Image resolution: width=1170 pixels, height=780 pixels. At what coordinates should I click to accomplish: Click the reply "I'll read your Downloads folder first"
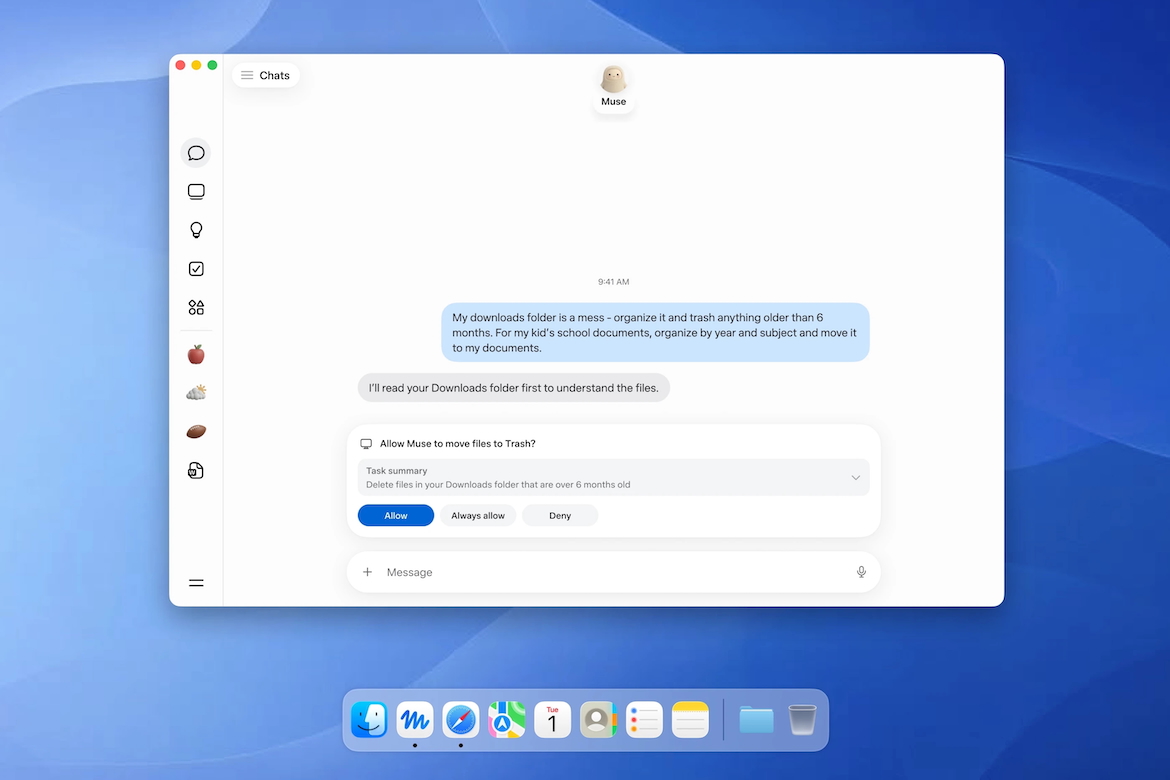point(513,388)
